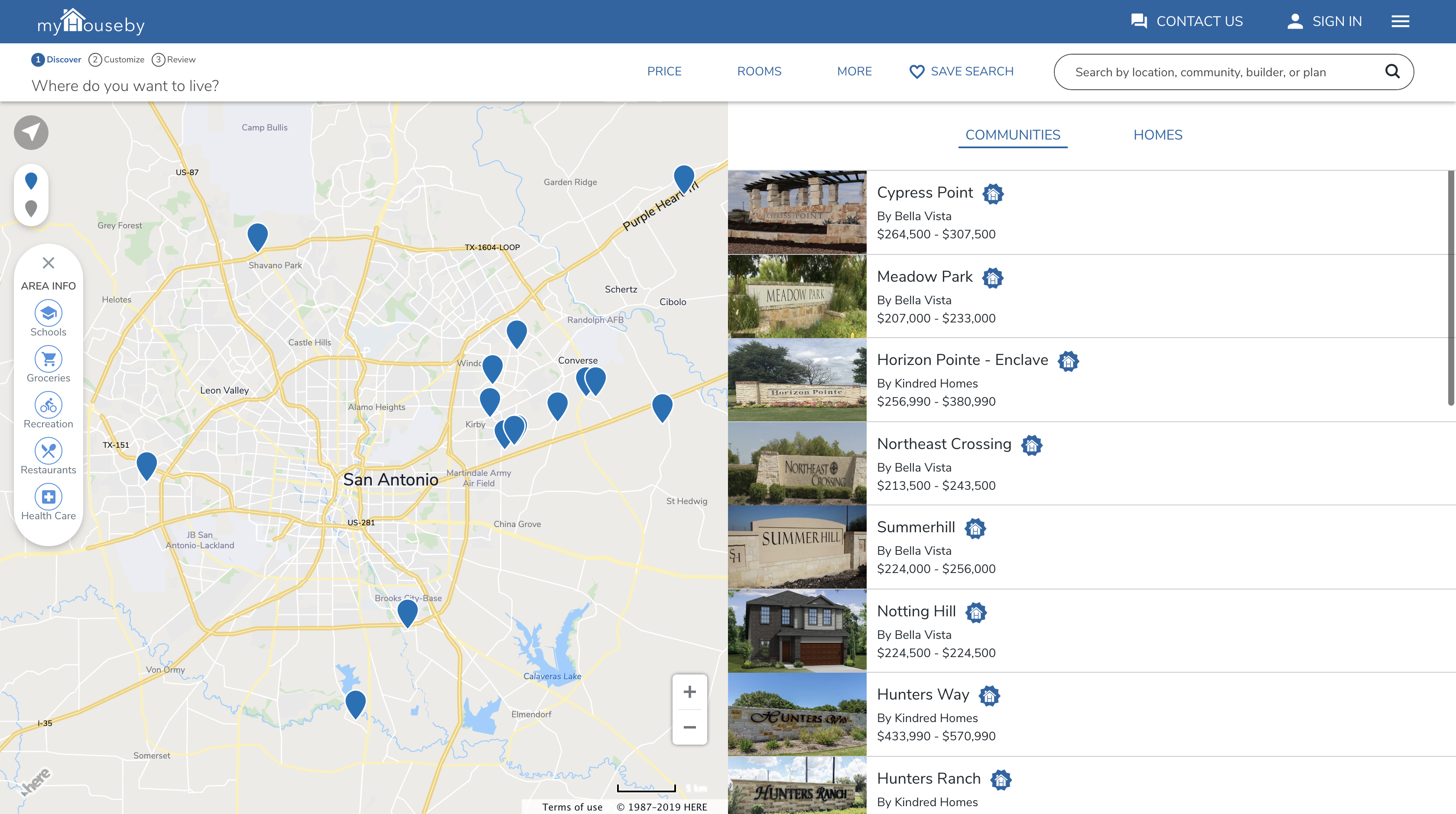Click CONTACT US link
This screenshot has width=1456, height=814.
(1187, 22)
